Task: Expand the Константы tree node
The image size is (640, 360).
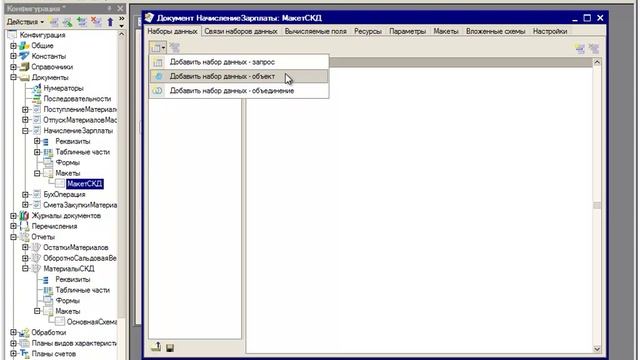Action: 13,56
